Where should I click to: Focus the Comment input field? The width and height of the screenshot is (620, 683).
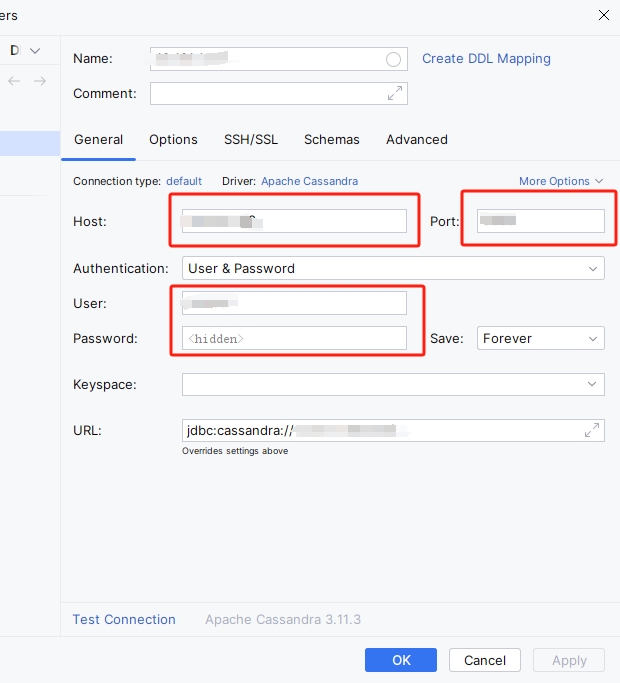click(x=279, y=93)
